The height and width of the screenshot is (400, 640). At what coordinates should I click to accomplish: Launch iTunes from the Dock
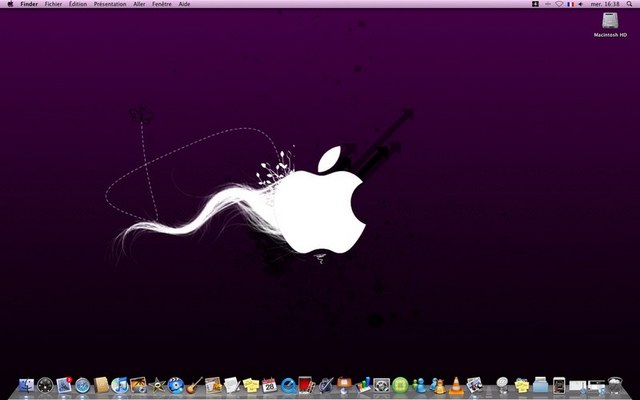(x=120, y=385)
